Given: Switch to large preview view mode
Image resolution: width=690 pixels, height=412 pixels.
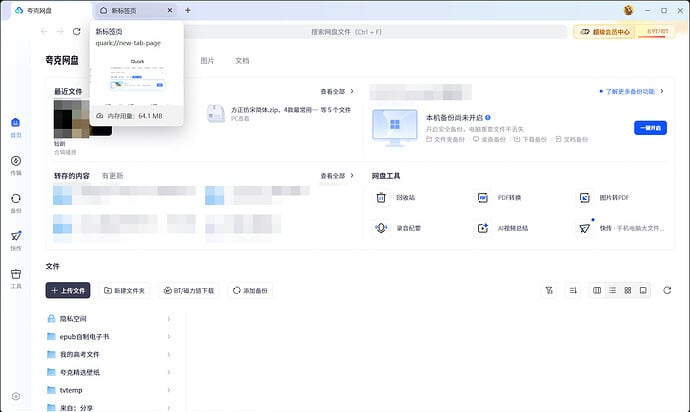Looking at the screenshot, I should tap(643, 291).
